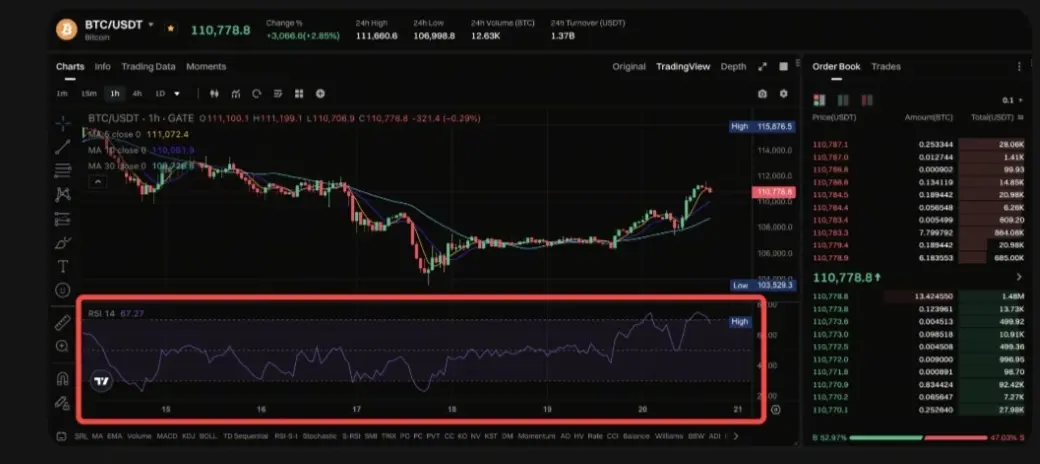Toggle Total(USDT) column display icon
Viewport: 1040px width, 464px height.
[x=1020, y=117]
